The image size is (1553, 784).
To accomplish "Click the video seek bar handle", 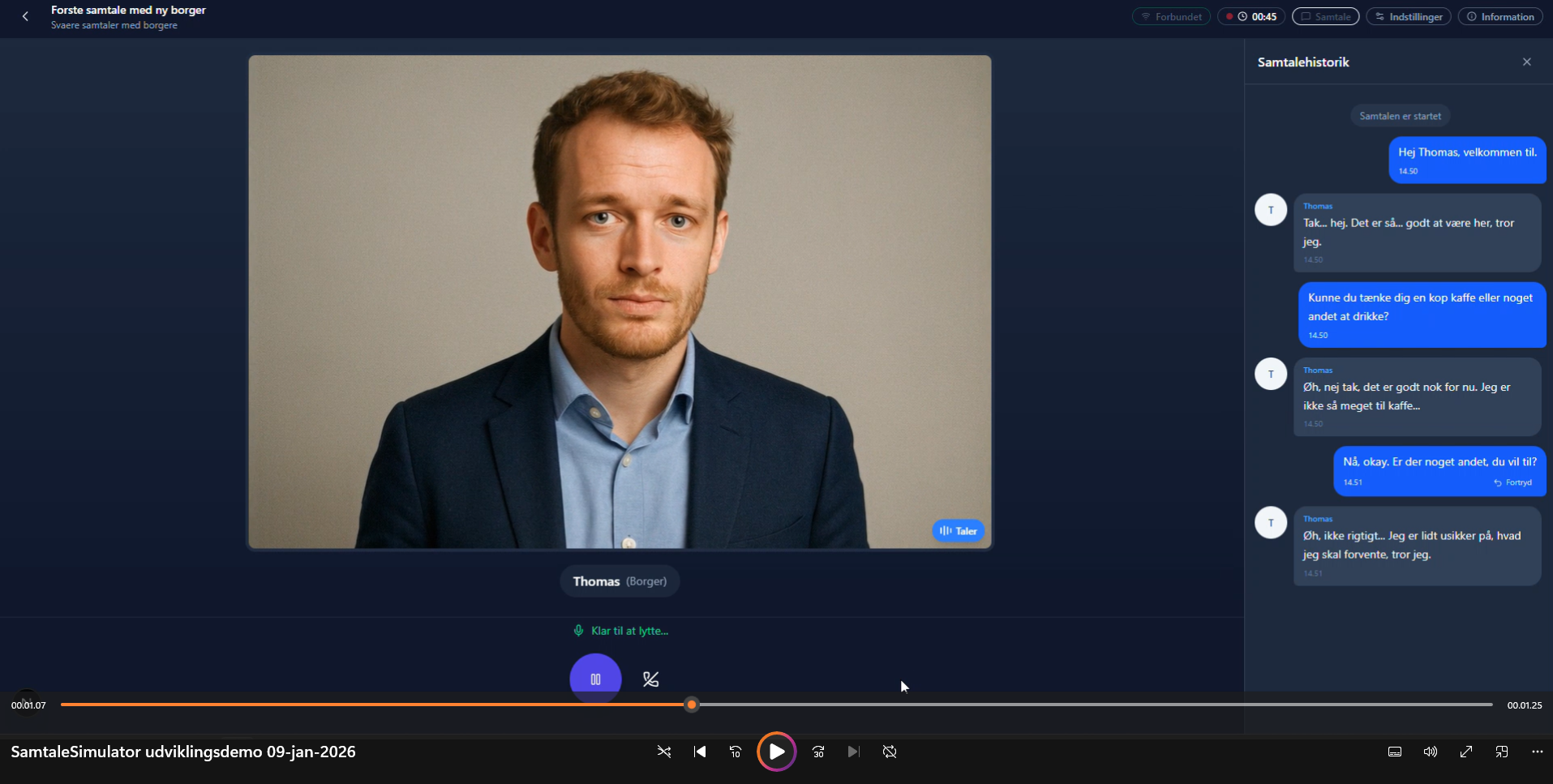I will [x=691, y=705].
